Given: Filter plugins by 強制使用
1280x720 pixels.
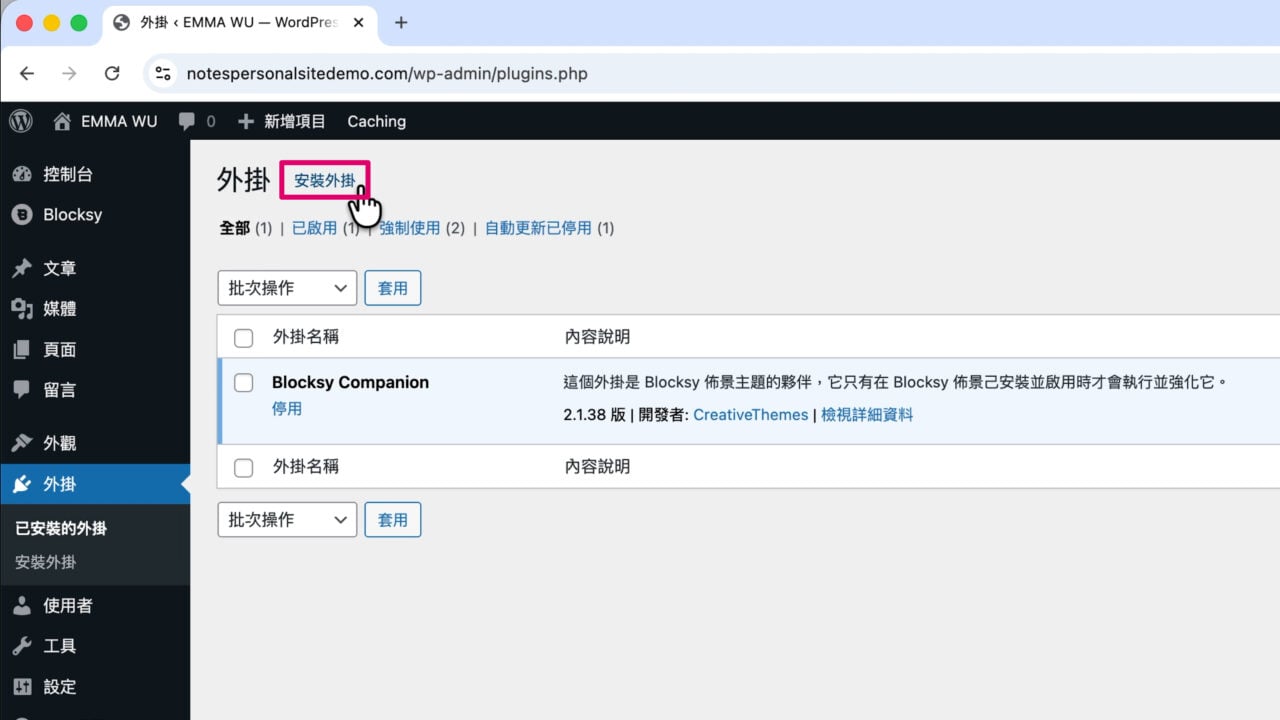Looking at the screenshot, I should tap(410, 228).
